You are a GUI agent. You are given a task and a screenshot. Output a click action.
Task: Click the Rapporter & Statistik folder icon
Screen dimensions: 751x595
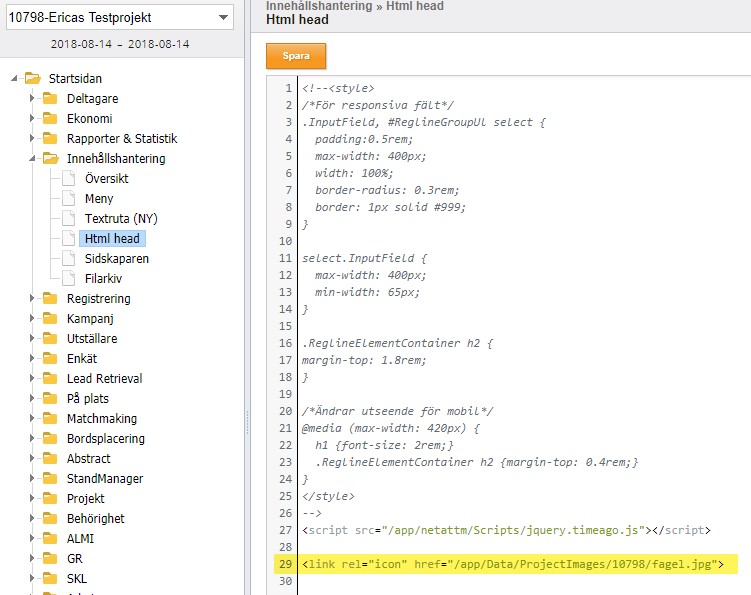click(50, 138)
